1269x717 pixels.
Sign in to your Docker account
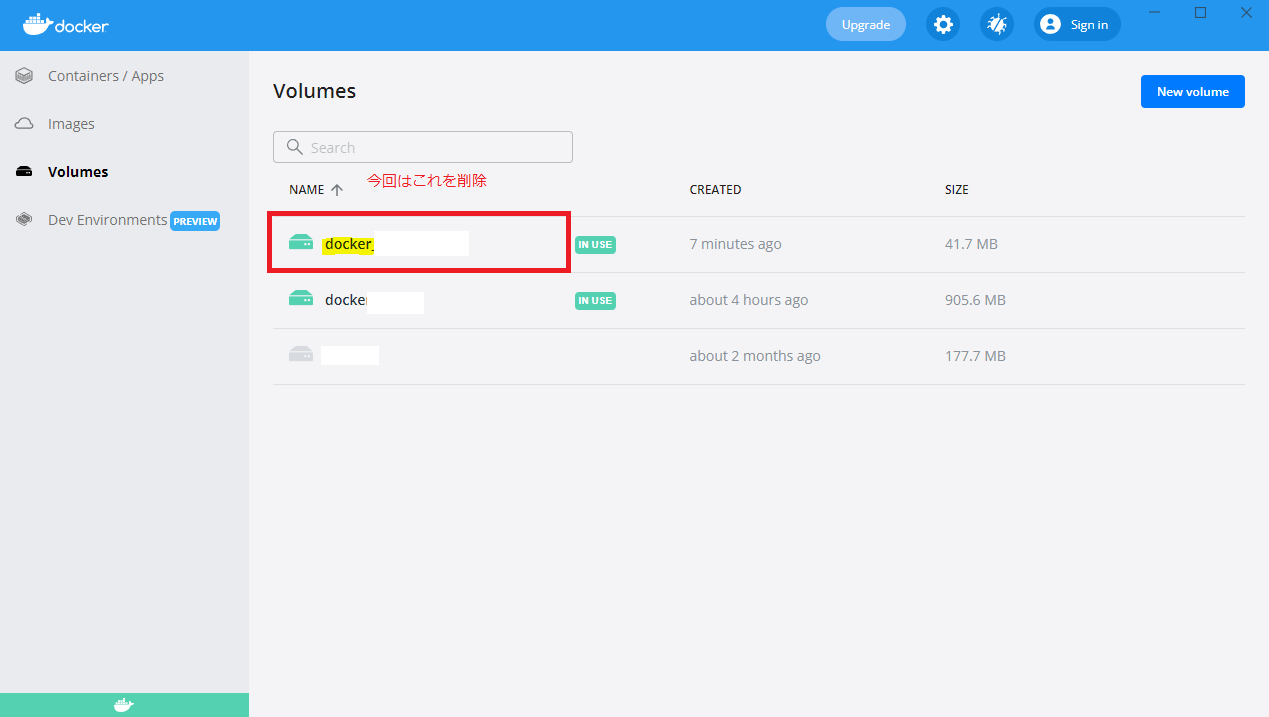tap(1076, 24)
